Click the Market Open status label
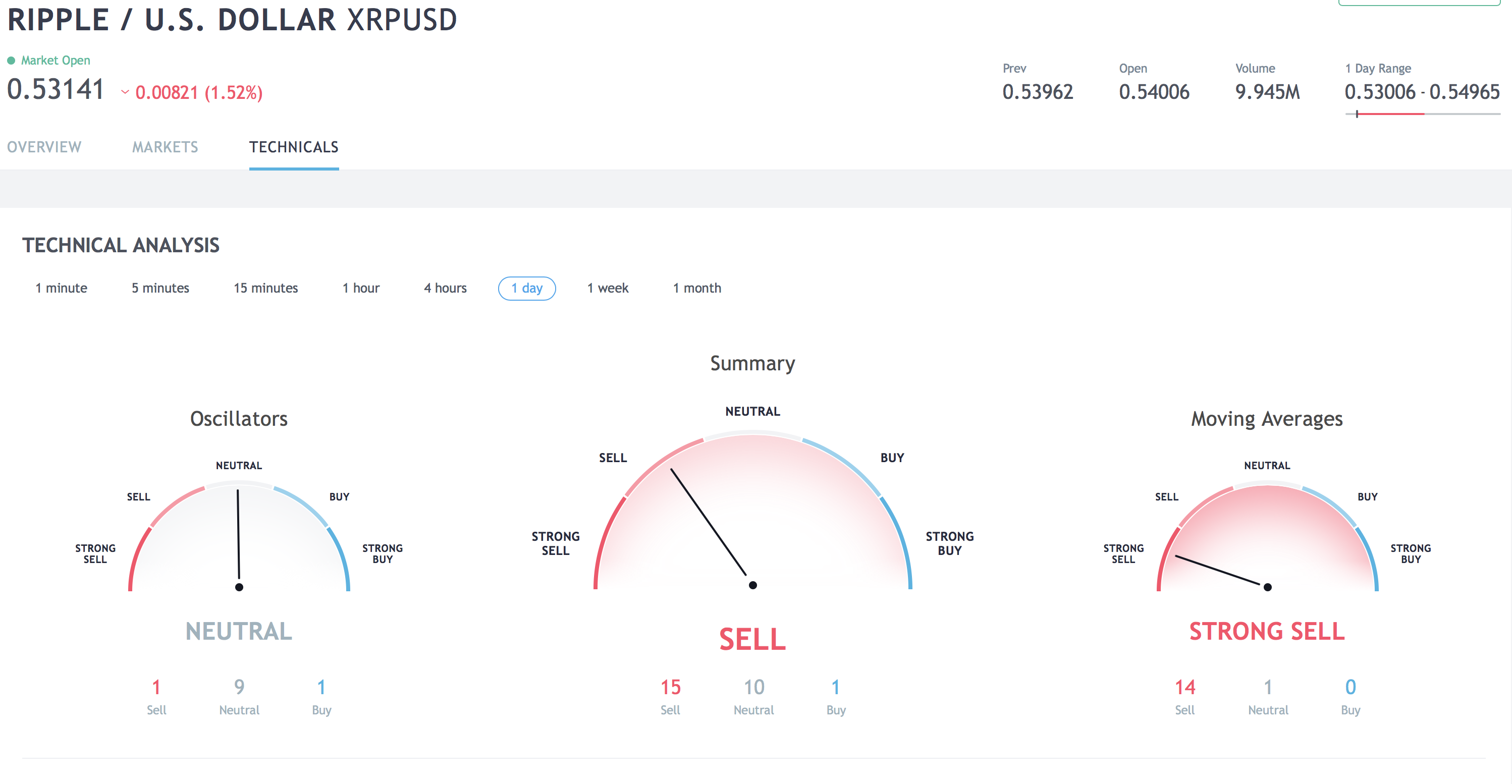The image size is (1512, 784). tap(56, 61)
